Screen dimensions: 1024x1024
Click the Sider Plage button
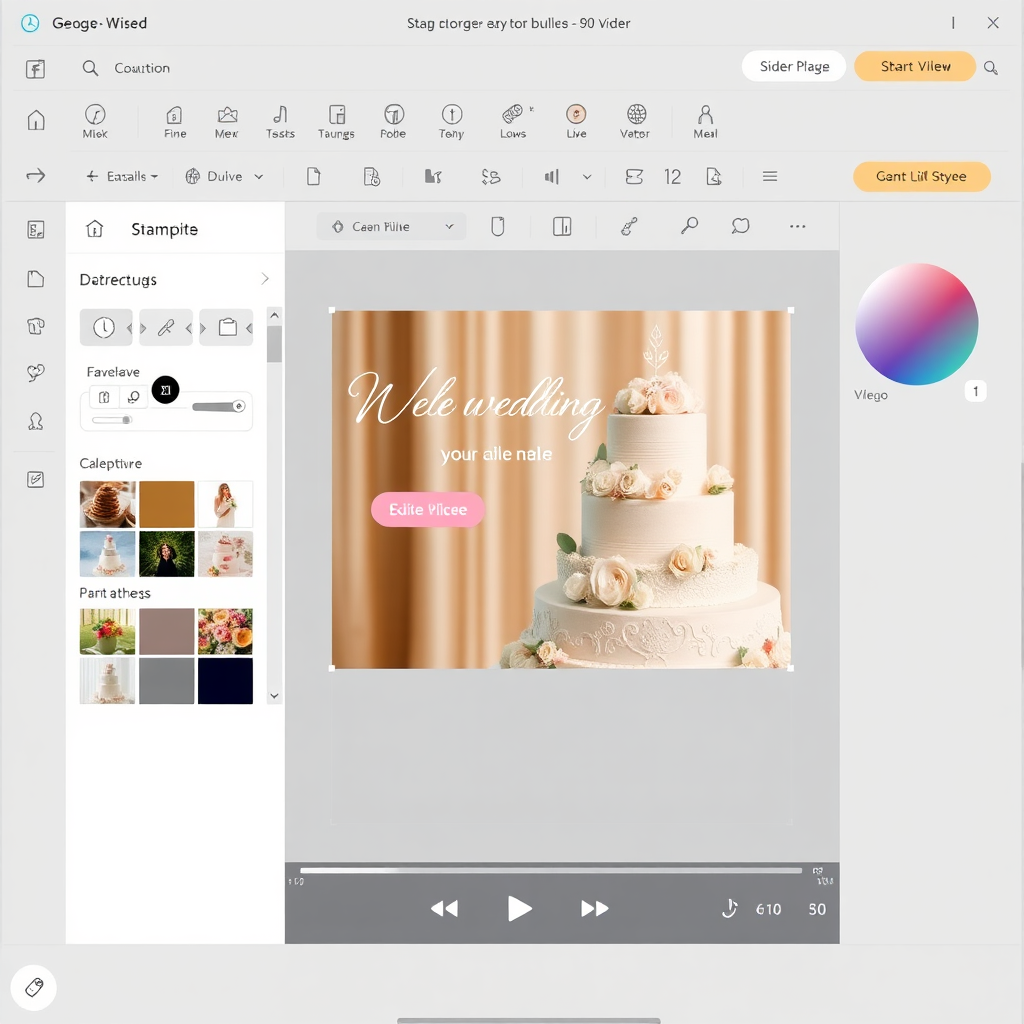[x=794, y=66]
